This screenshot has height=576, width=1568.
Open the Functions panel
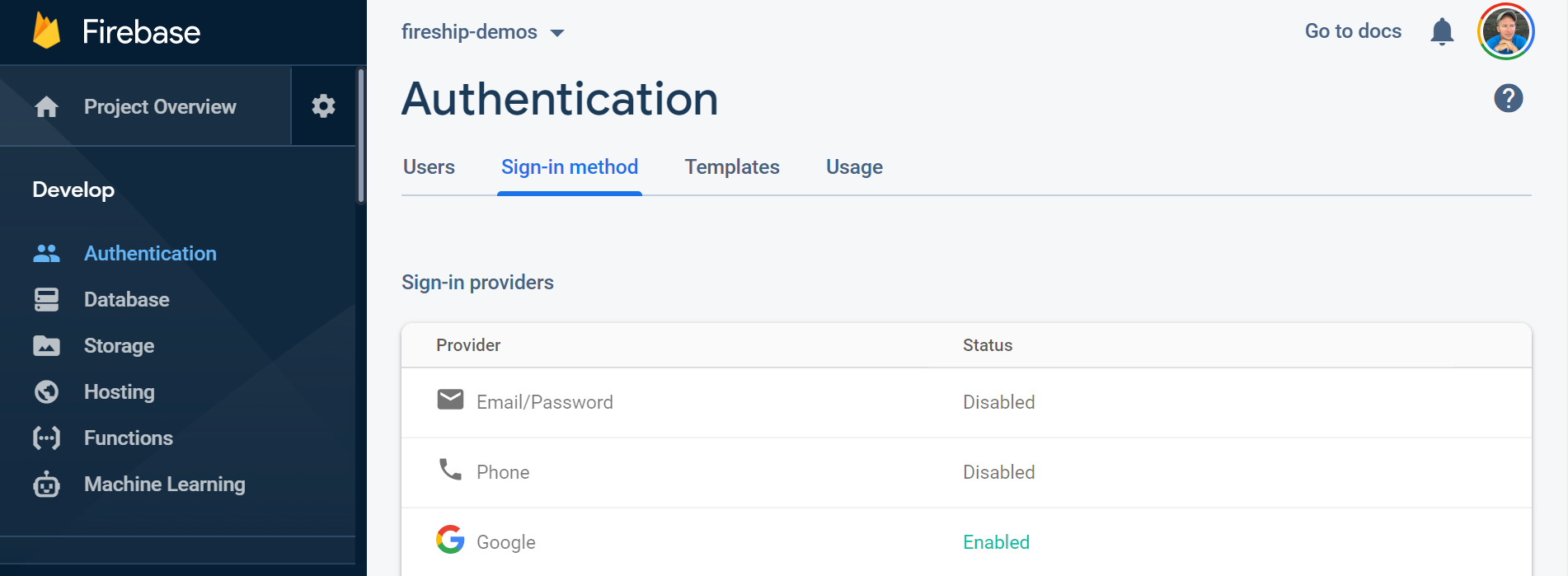(x=128, y=438)
